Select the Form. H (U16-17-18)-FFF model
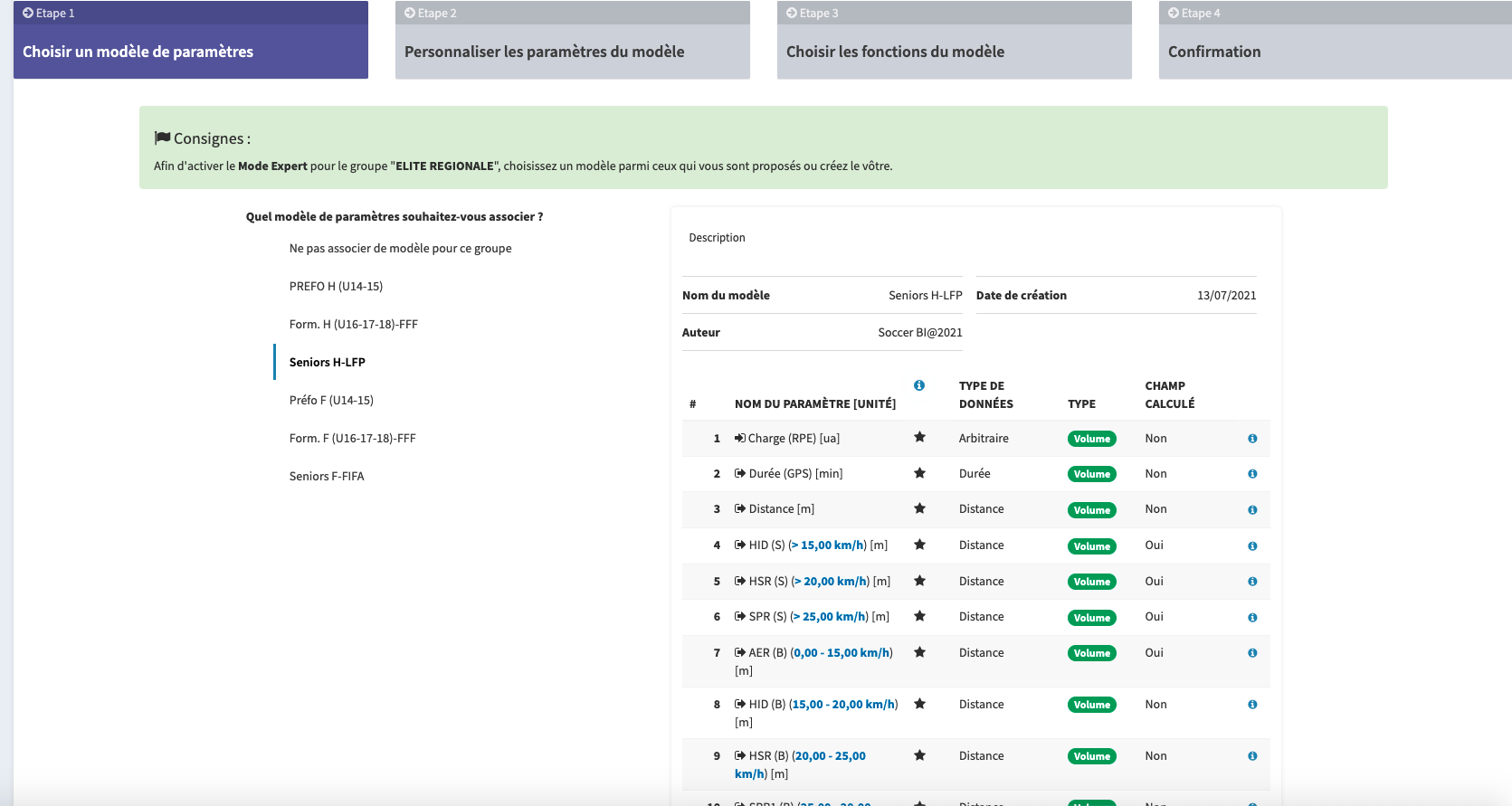This screenshot has height=806, width=1512. click(x=354, y=324)
